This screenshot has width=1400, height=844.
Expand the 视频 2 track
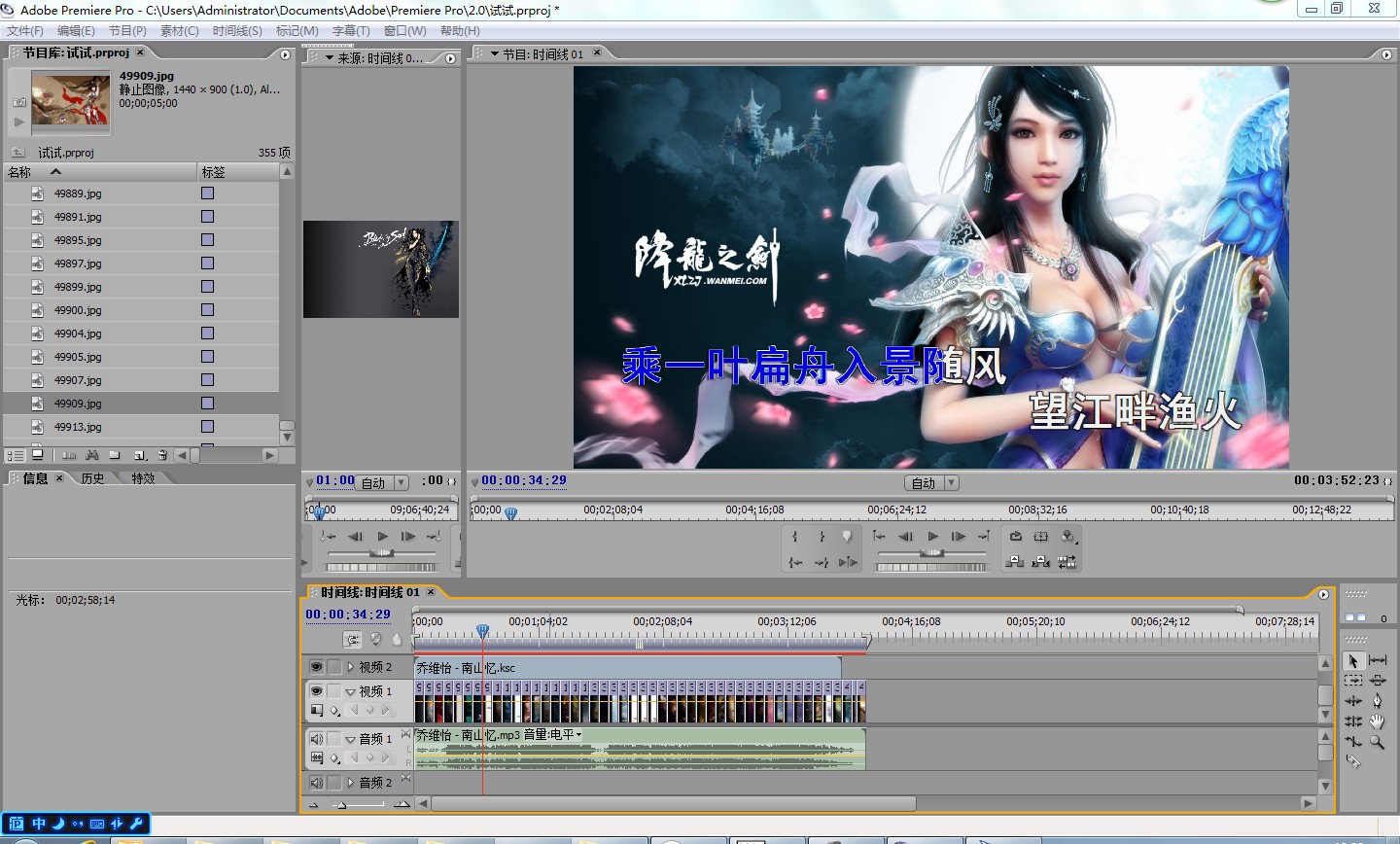(350, 666)
